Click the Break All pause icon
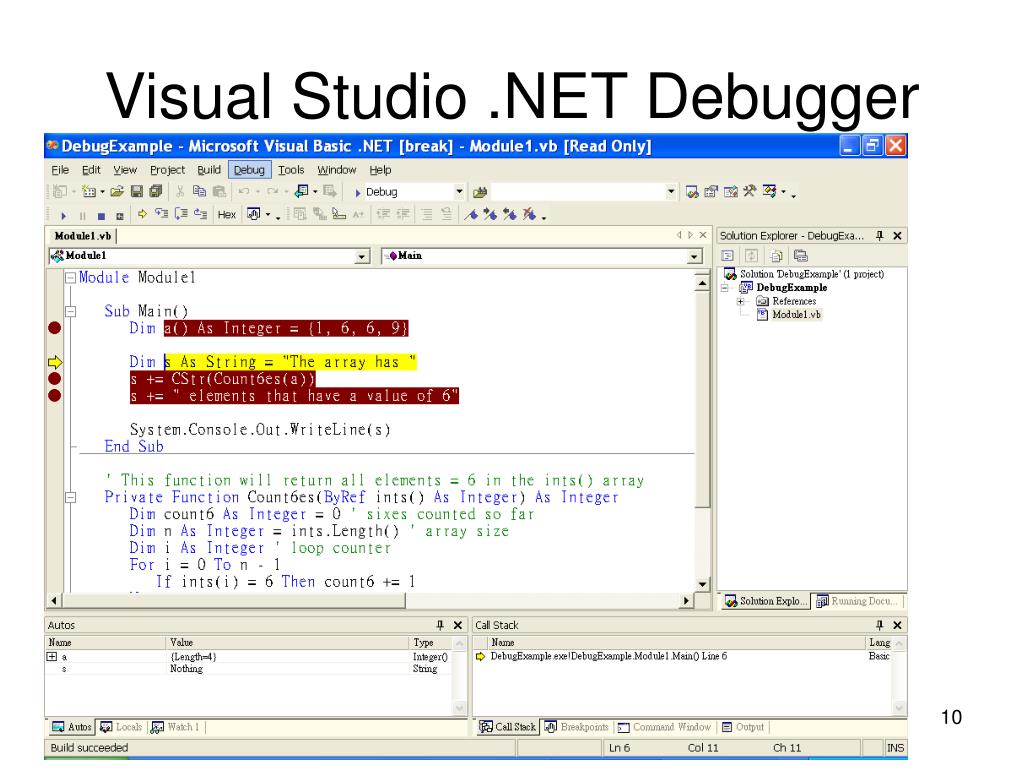The image size is (1024, 768). point(82,216)
